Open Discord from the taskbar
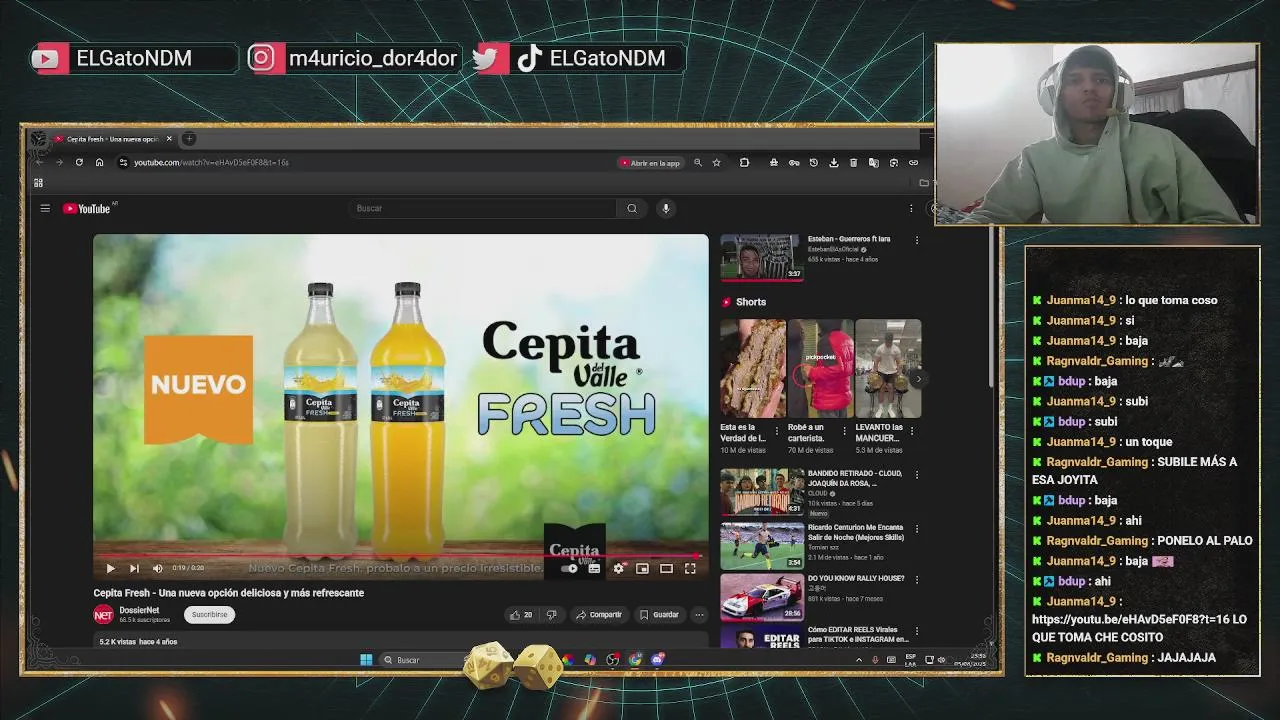The height and width of the screenshot is (720, 1280). point(657,660)
